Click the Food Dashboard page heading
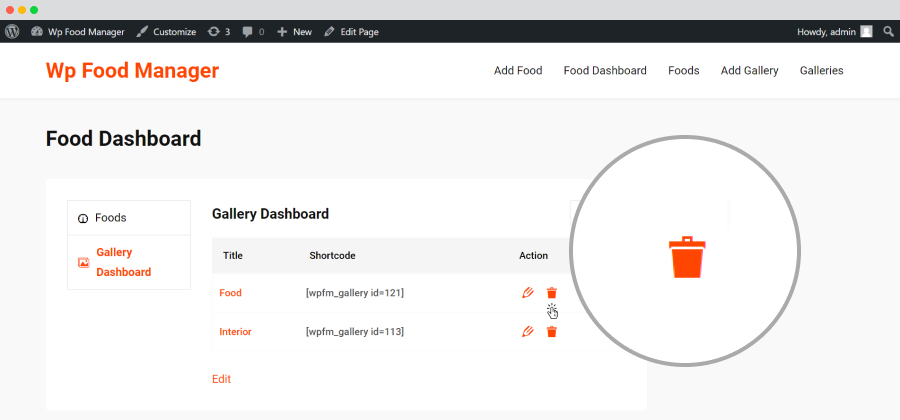 coord(123,139)
